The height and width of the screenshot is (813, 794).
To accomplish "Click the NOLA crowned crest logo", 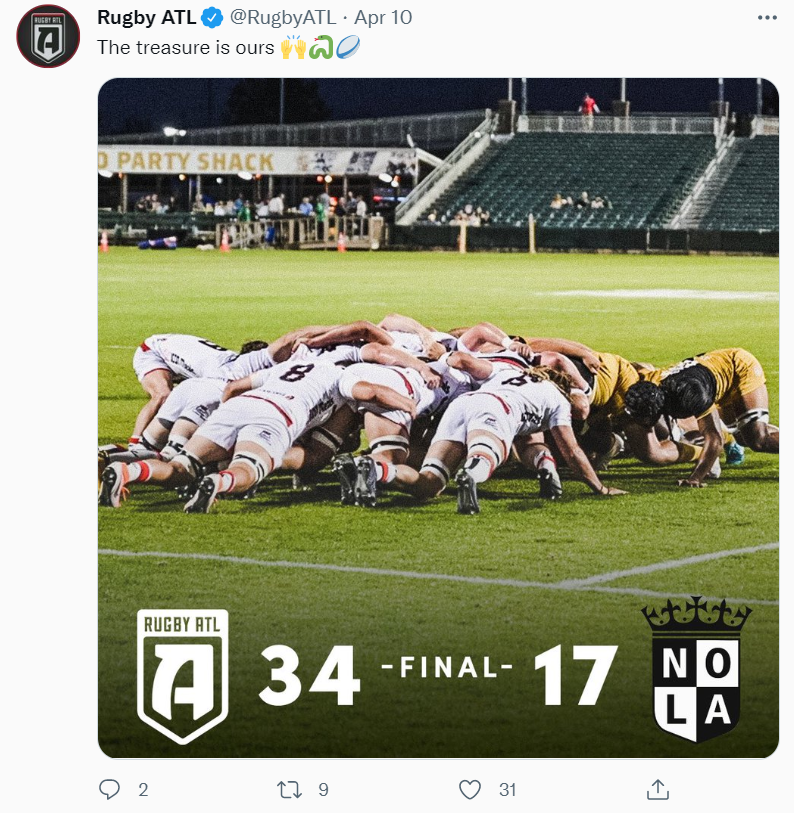I will click(696, 669).
